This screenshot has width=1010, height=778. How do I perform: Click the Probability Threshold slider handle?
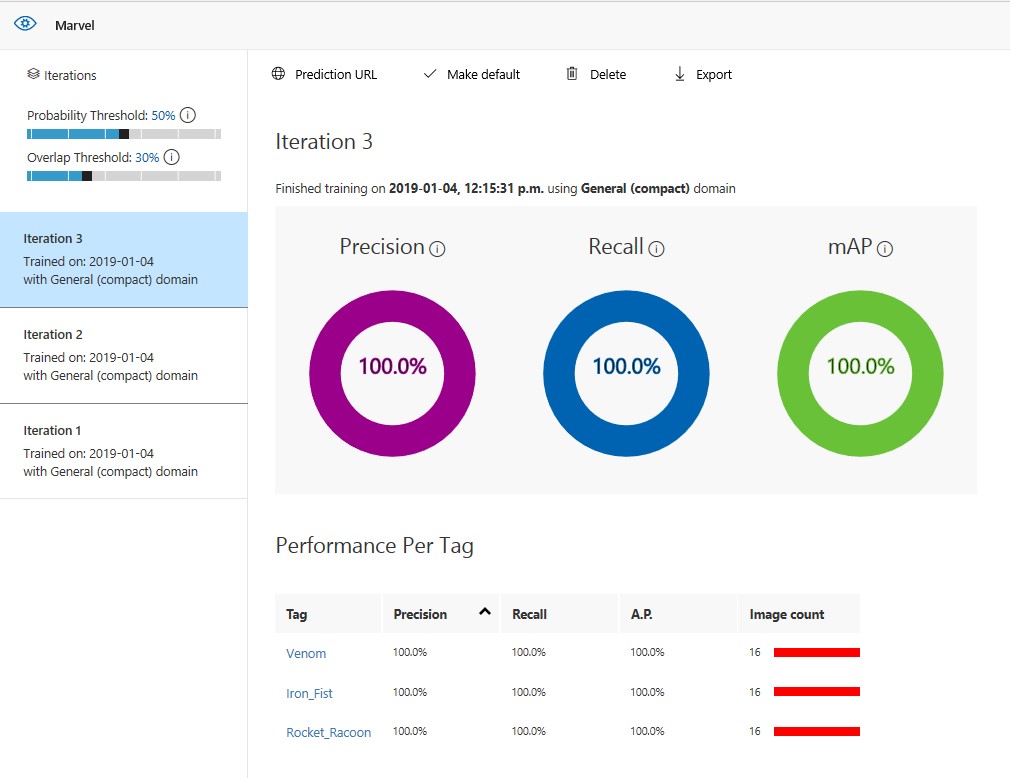point(124,134)
